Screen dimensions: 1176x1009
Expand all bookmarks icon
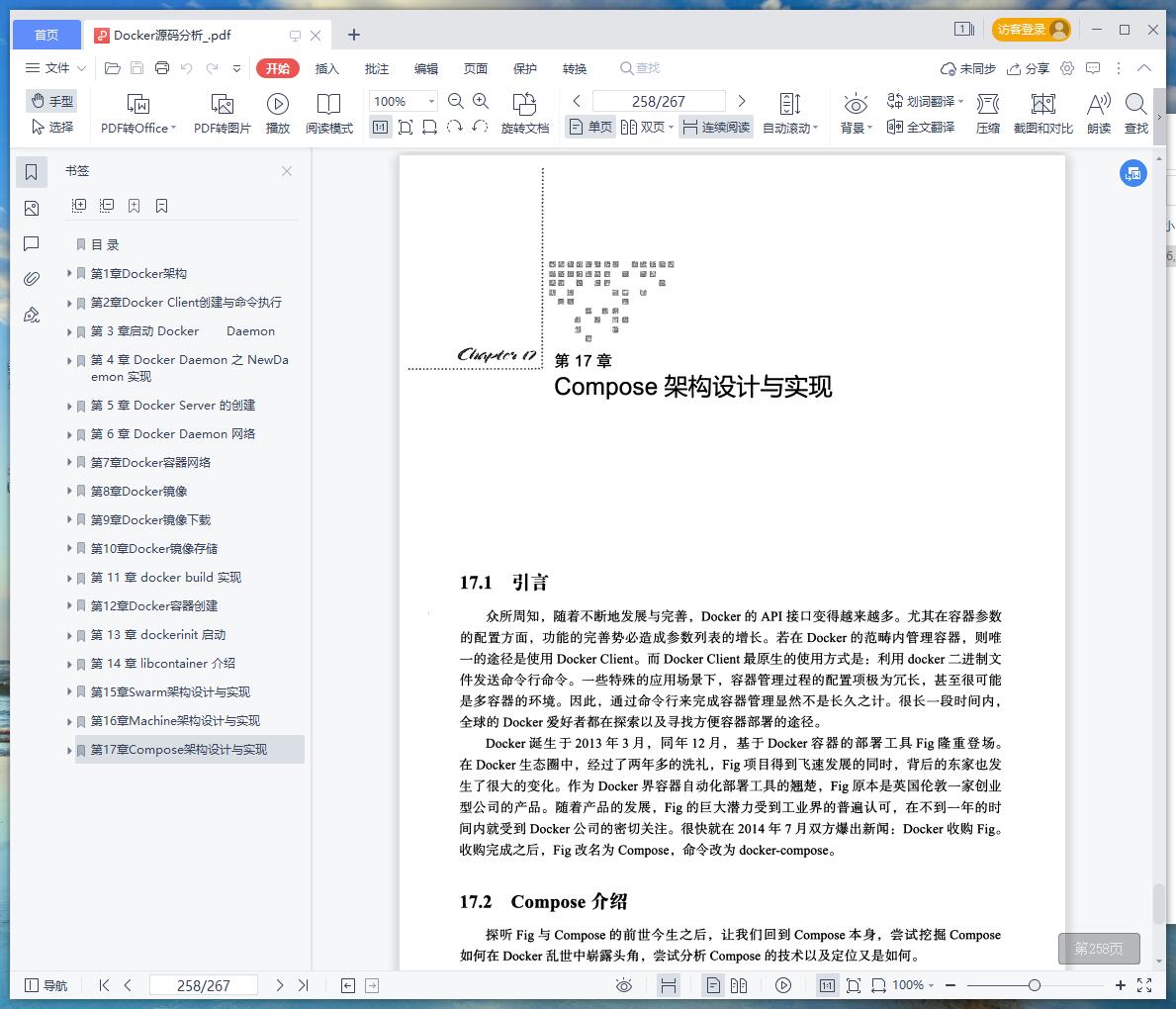pos(79,205)
